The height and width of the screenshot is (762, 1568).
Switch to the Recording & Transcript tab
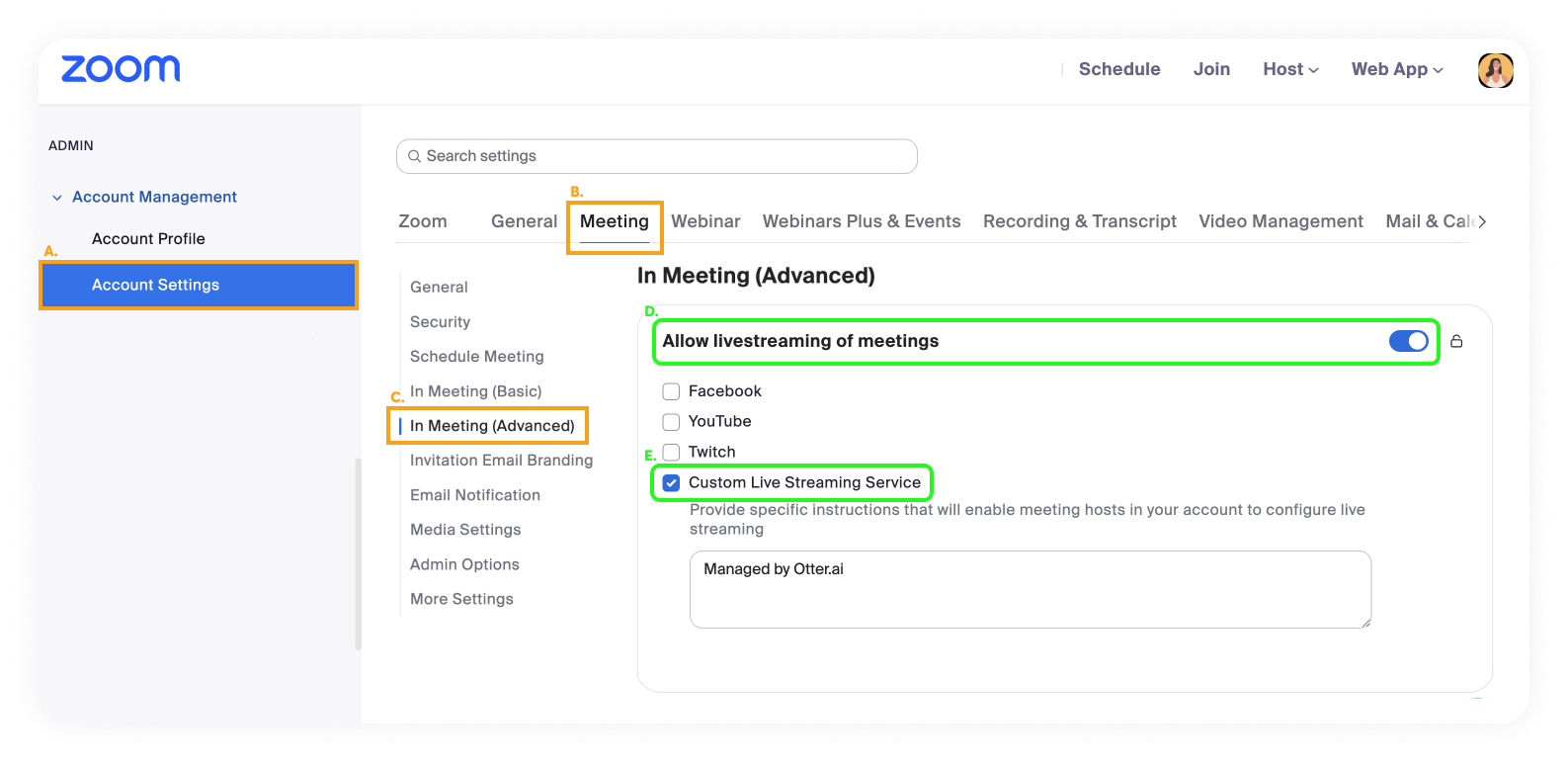(x=1079, y=221)
